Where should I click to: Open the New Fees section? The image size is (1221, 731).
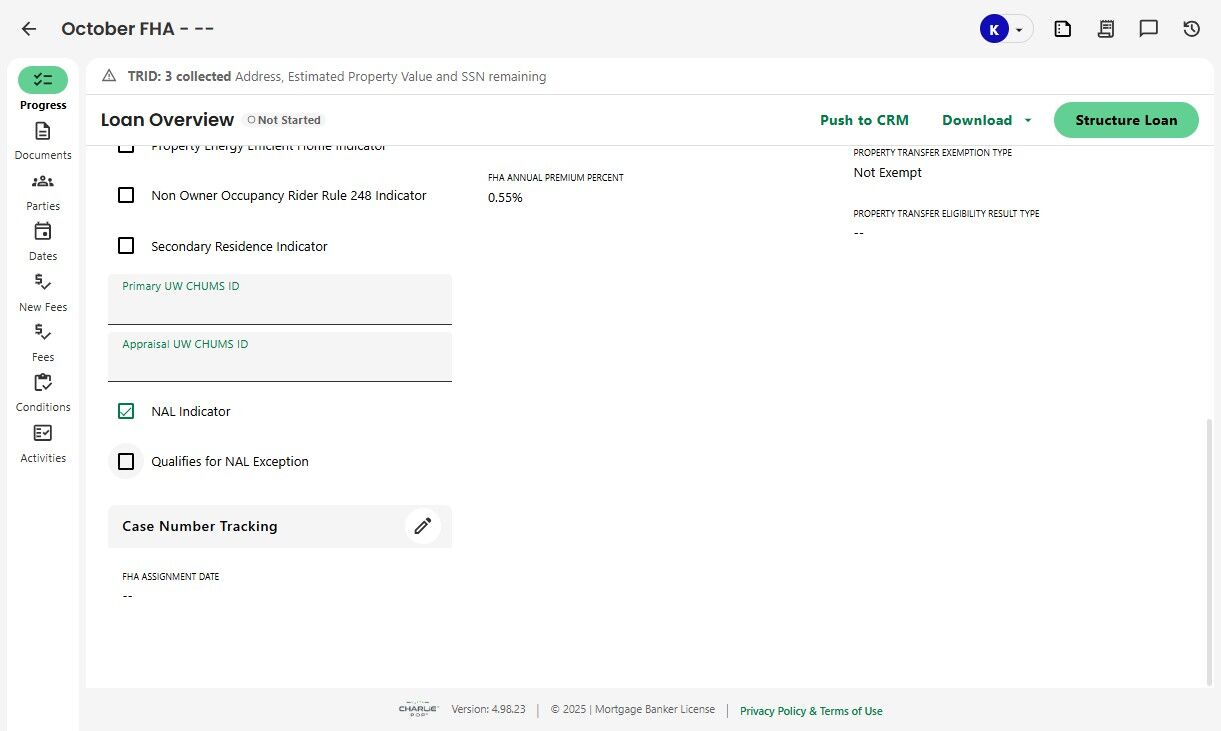(43, 292)
